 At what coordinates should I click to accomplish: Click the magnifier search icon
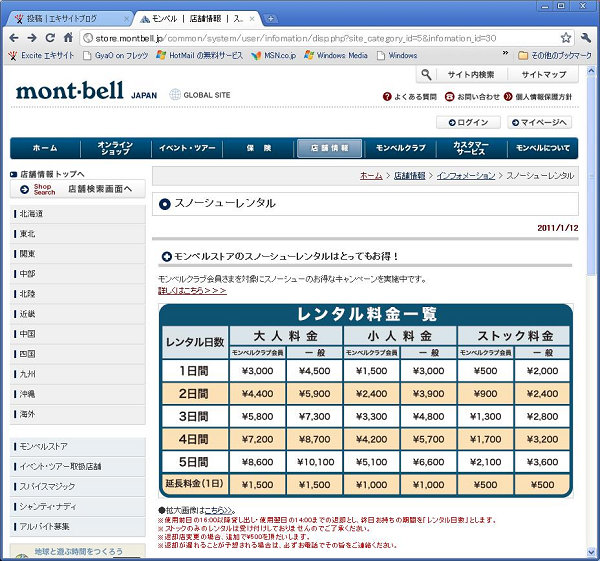click(426, 74)
